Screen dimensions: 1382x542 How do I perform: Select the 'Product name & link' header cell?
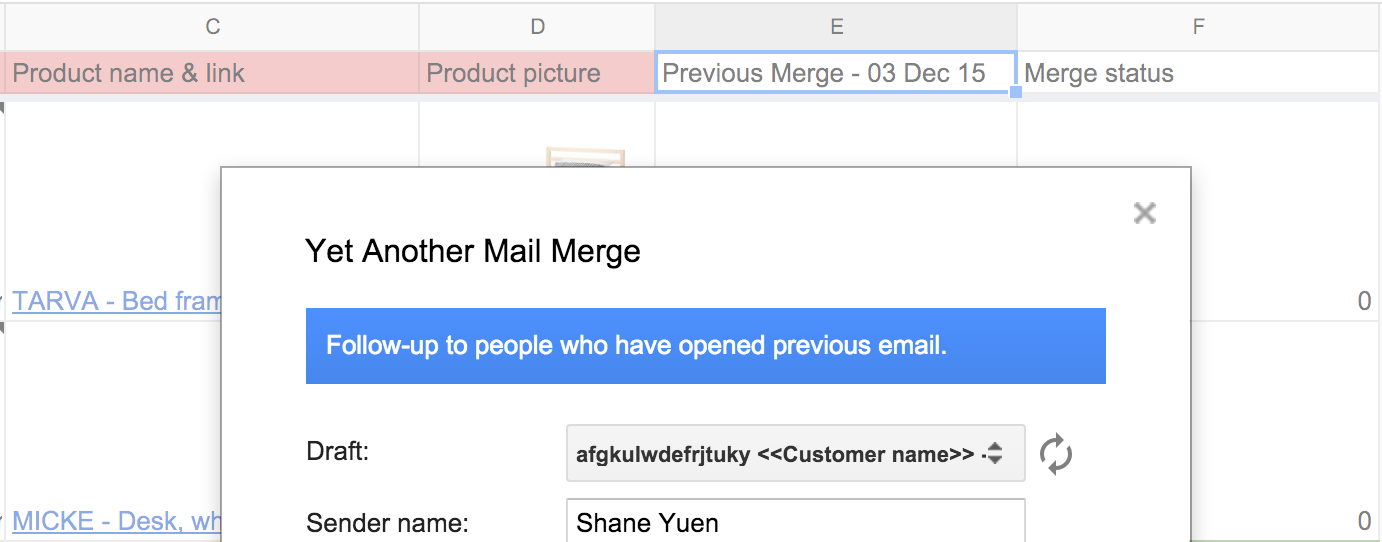[x=212, y=73]
